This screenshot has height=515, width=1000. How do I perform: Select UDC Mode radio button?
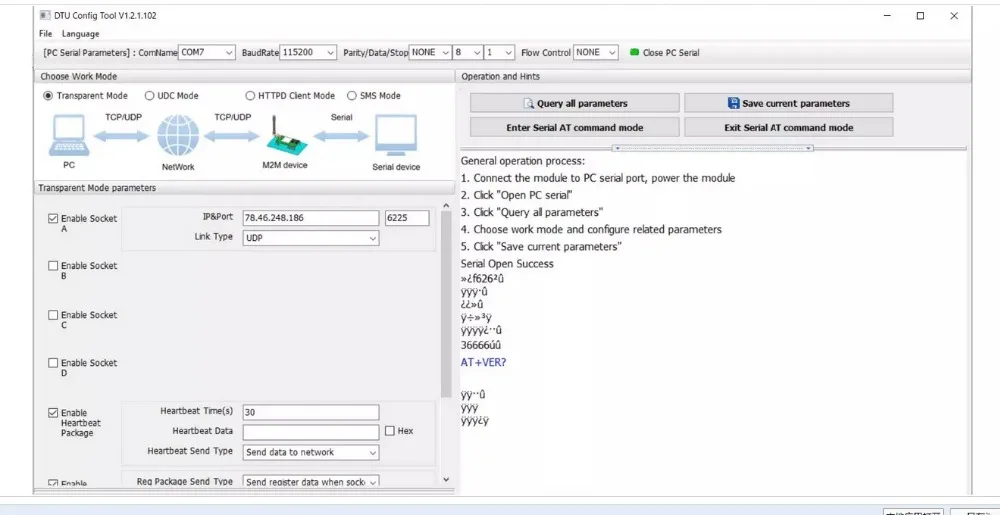click(149, 96)
